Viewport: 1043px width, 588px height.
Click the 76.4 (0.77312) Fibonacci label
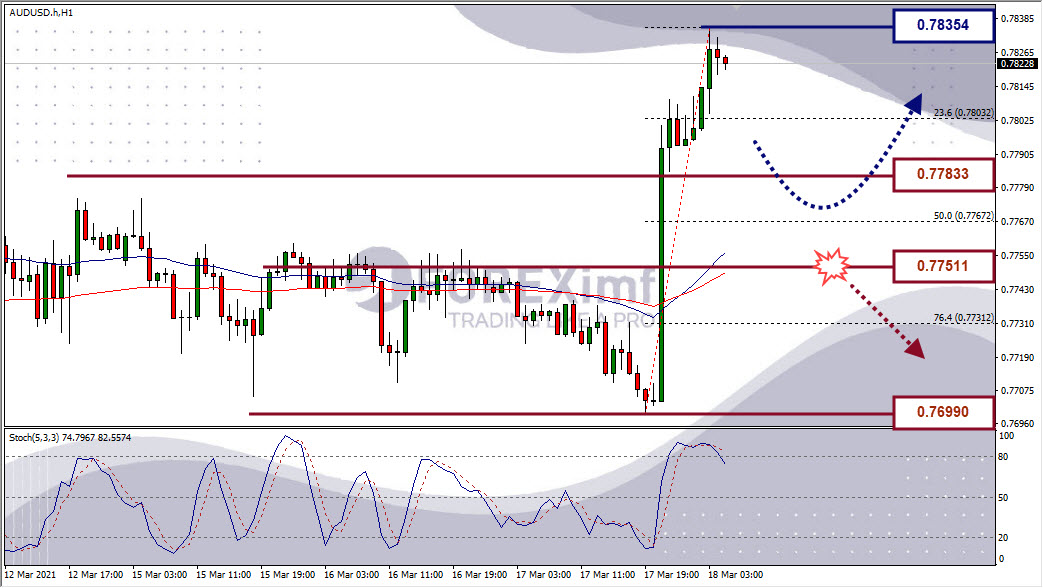click(963, 318)
